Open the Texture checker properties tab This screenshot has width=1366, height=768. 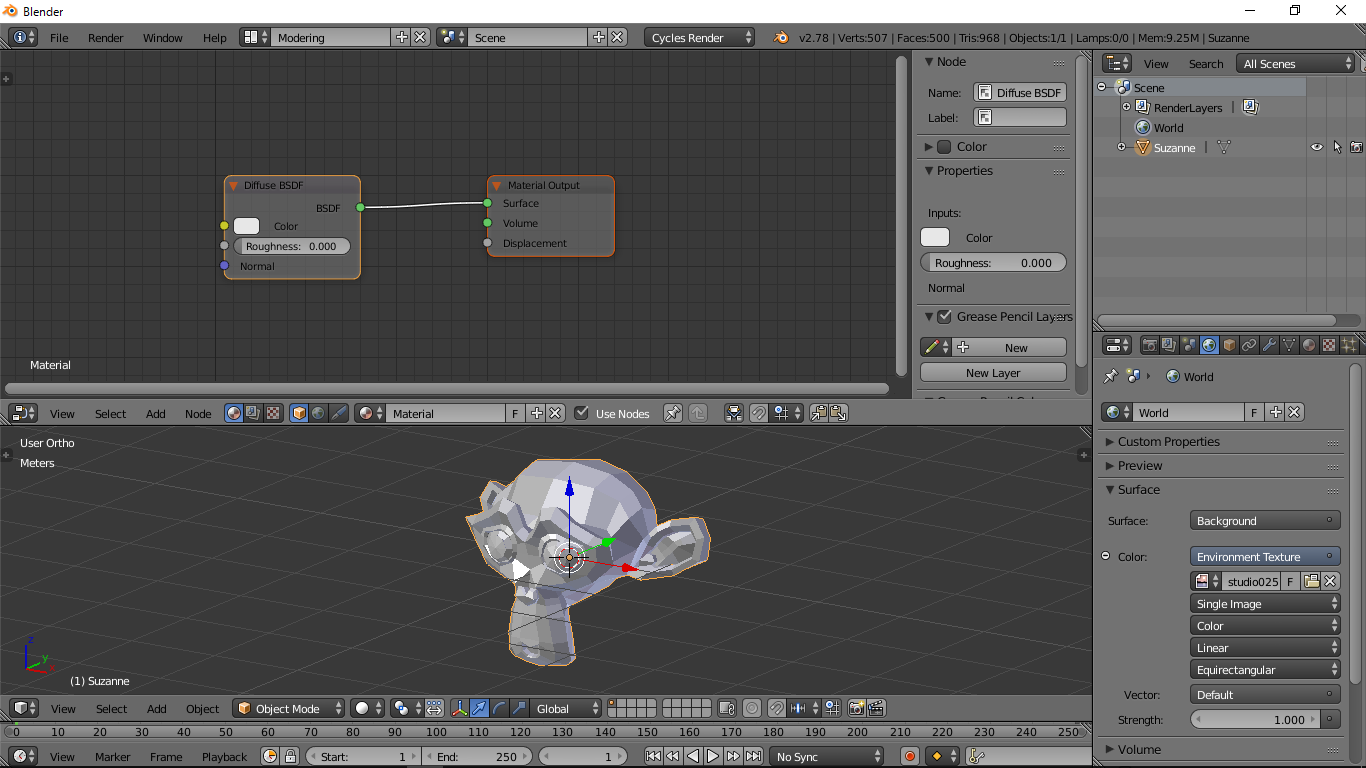click(1329, 345)
